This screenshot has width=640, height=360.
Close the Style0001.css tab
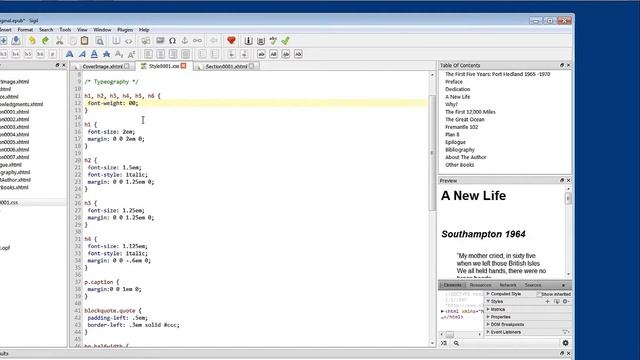pyautogui.click(x=184, y=66)
